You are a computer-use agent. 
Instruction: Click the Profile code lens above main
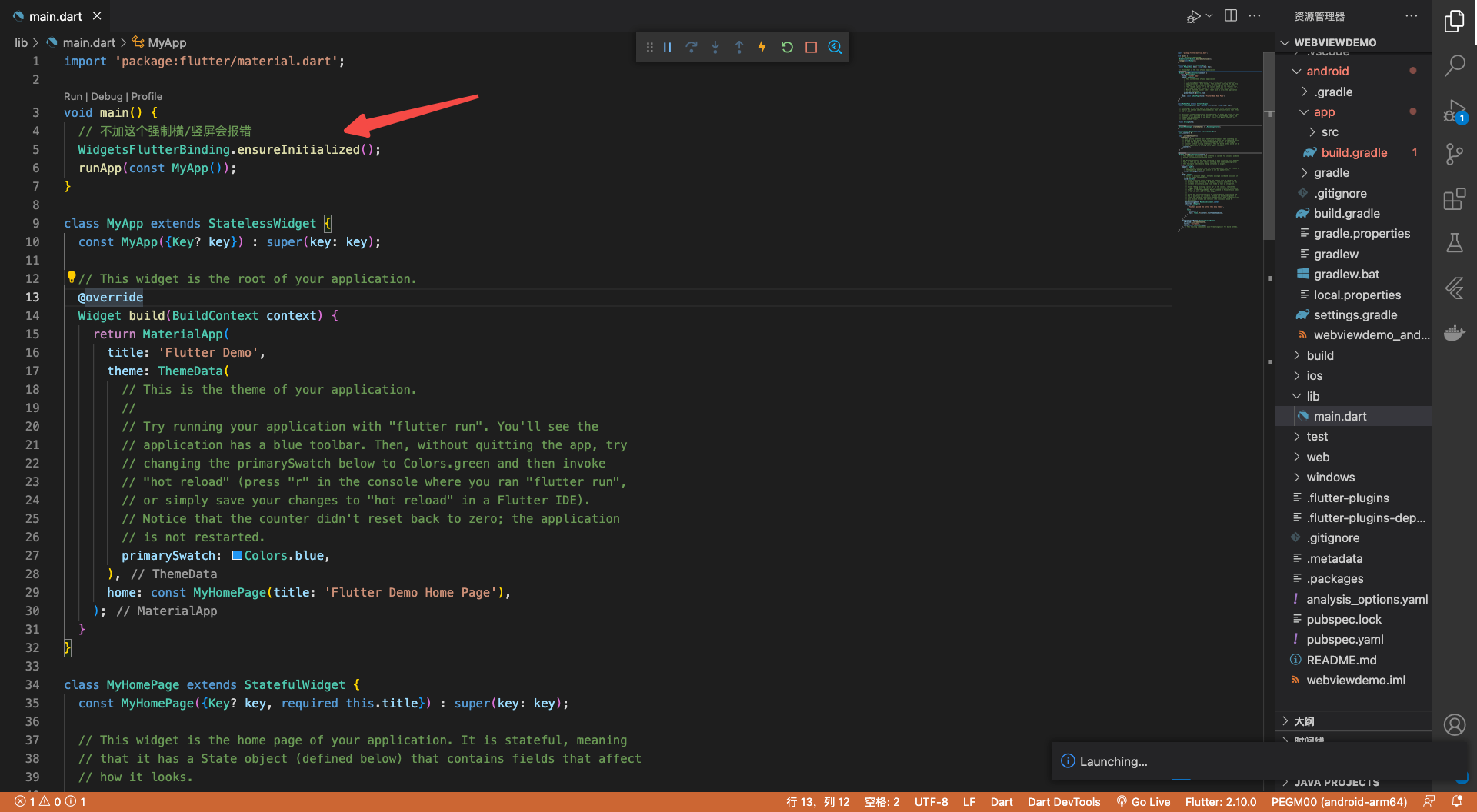coord(147,96)
